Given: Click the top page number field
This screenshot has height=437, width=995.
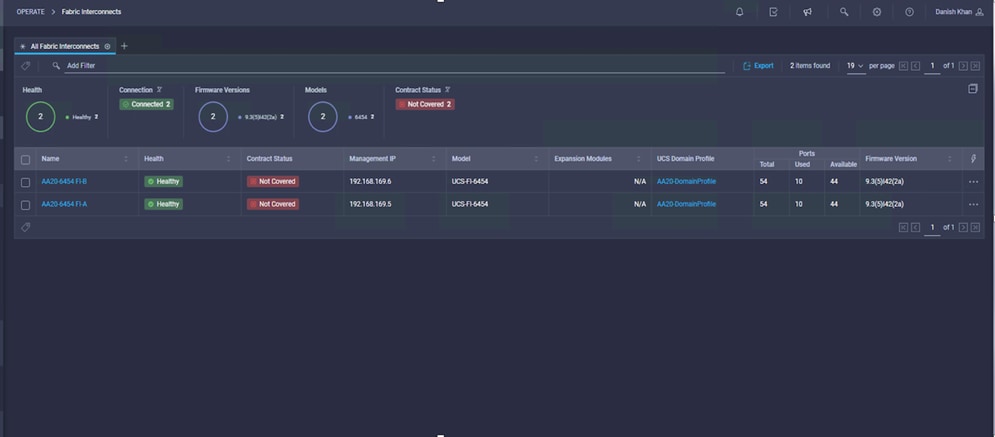Looking at the screenshot, I should (x=932, y=66).
